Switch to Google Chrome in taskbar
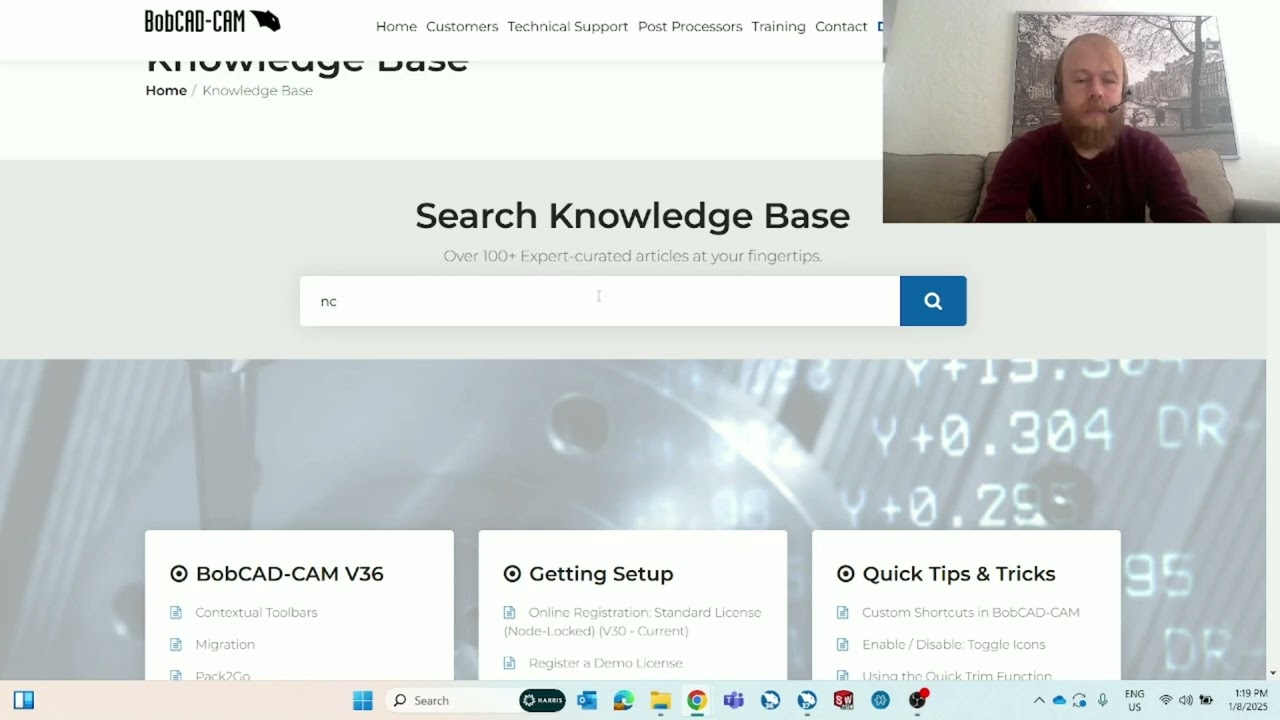 (697, 700)
